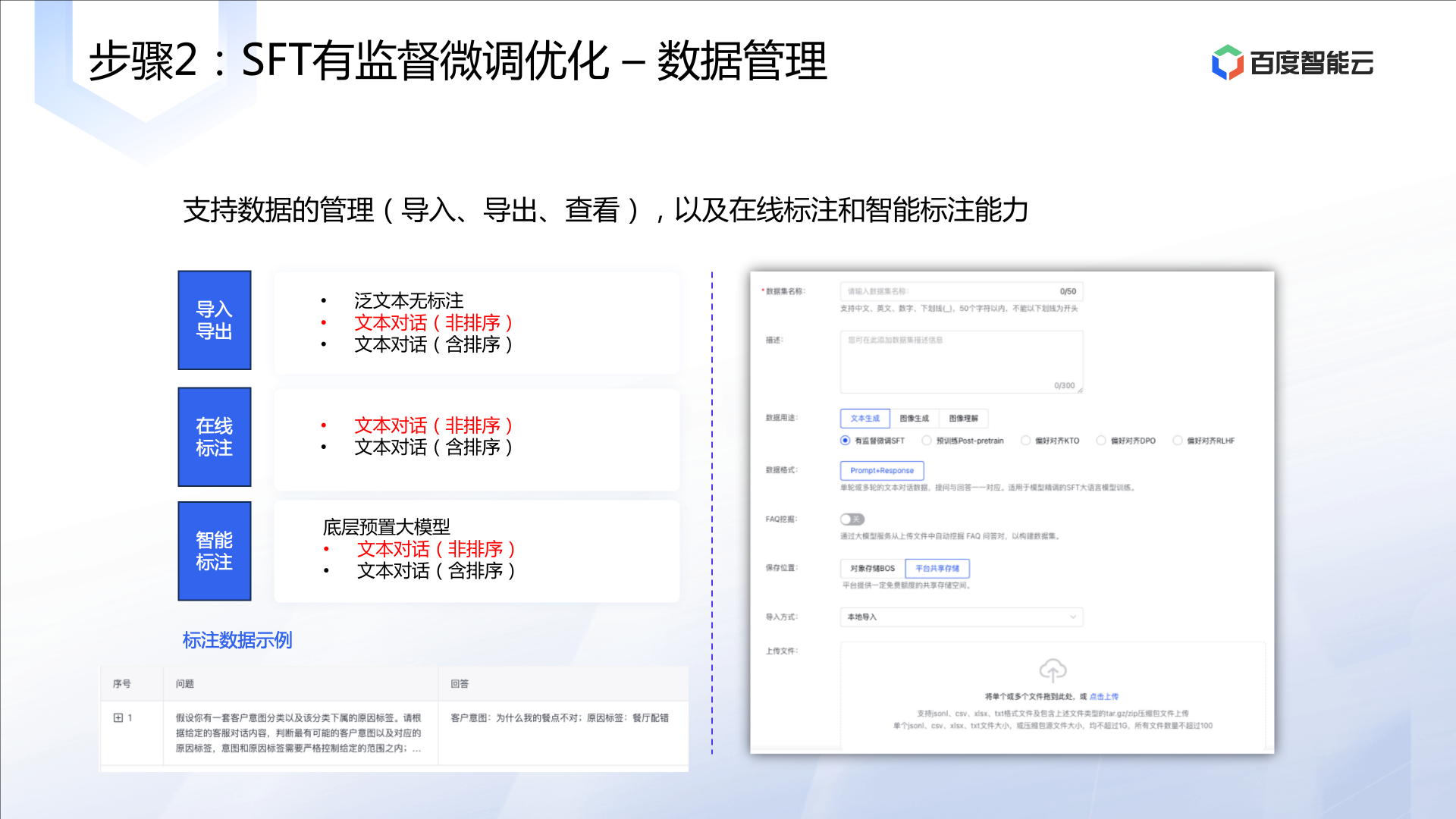The width and height of the screenshot is (1456, 819).
Task: Select 对象存储BOS as save location
Action: click(x=872, y=569)
